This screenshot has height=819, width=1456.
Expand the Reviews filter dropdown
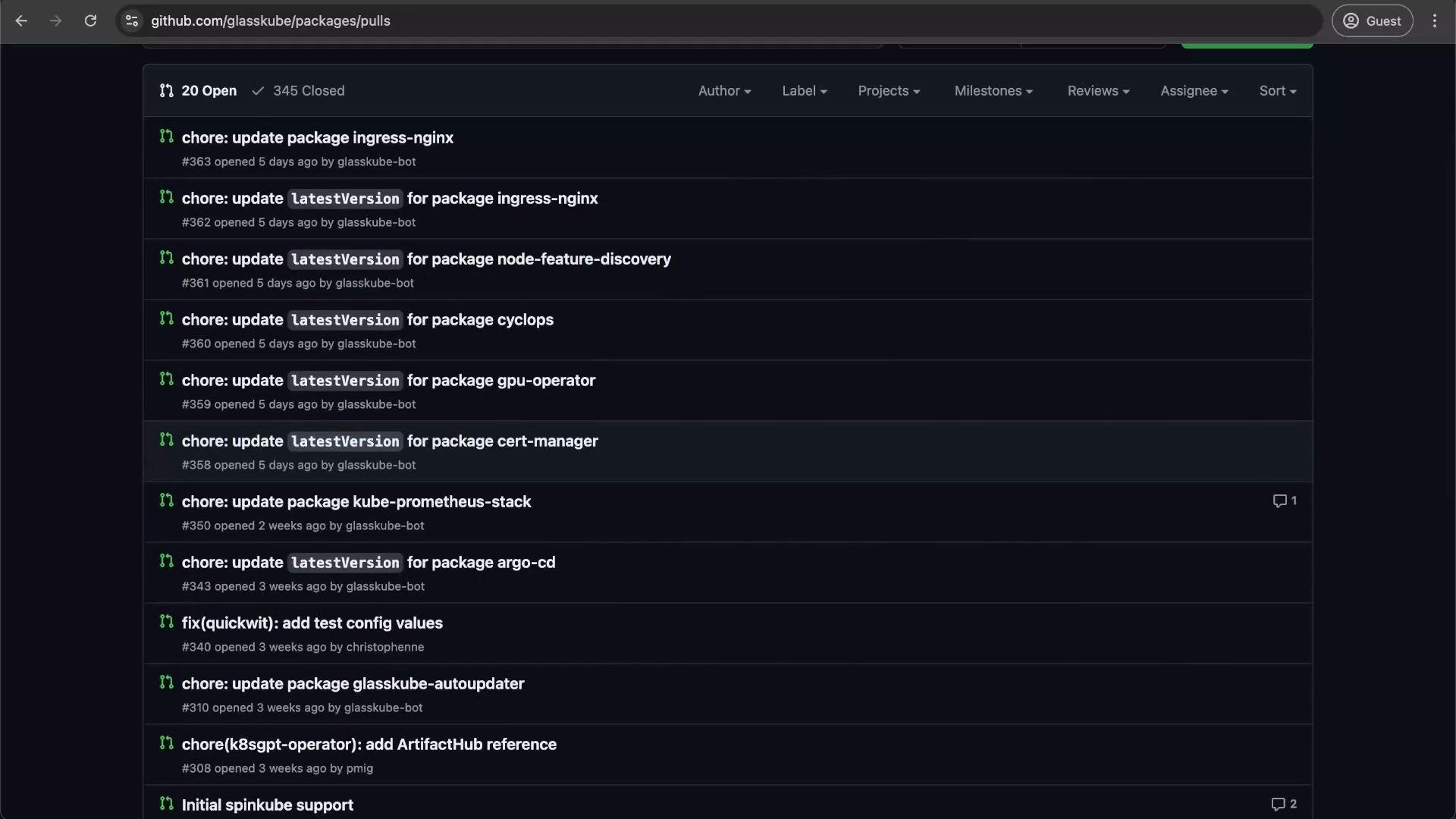(x=1098, y=91)
